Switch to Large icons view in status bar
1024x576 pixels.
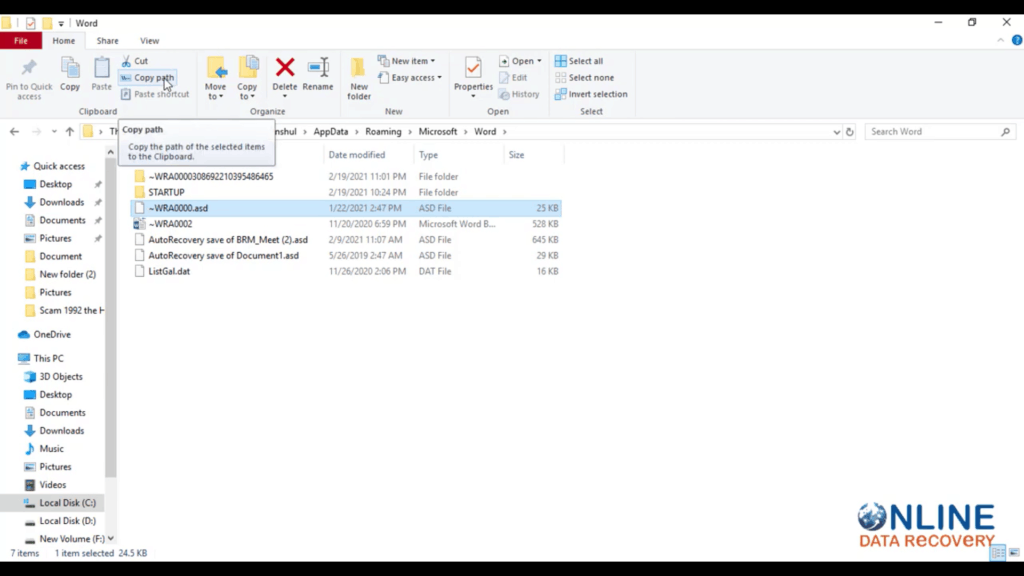click(1014, 553)
